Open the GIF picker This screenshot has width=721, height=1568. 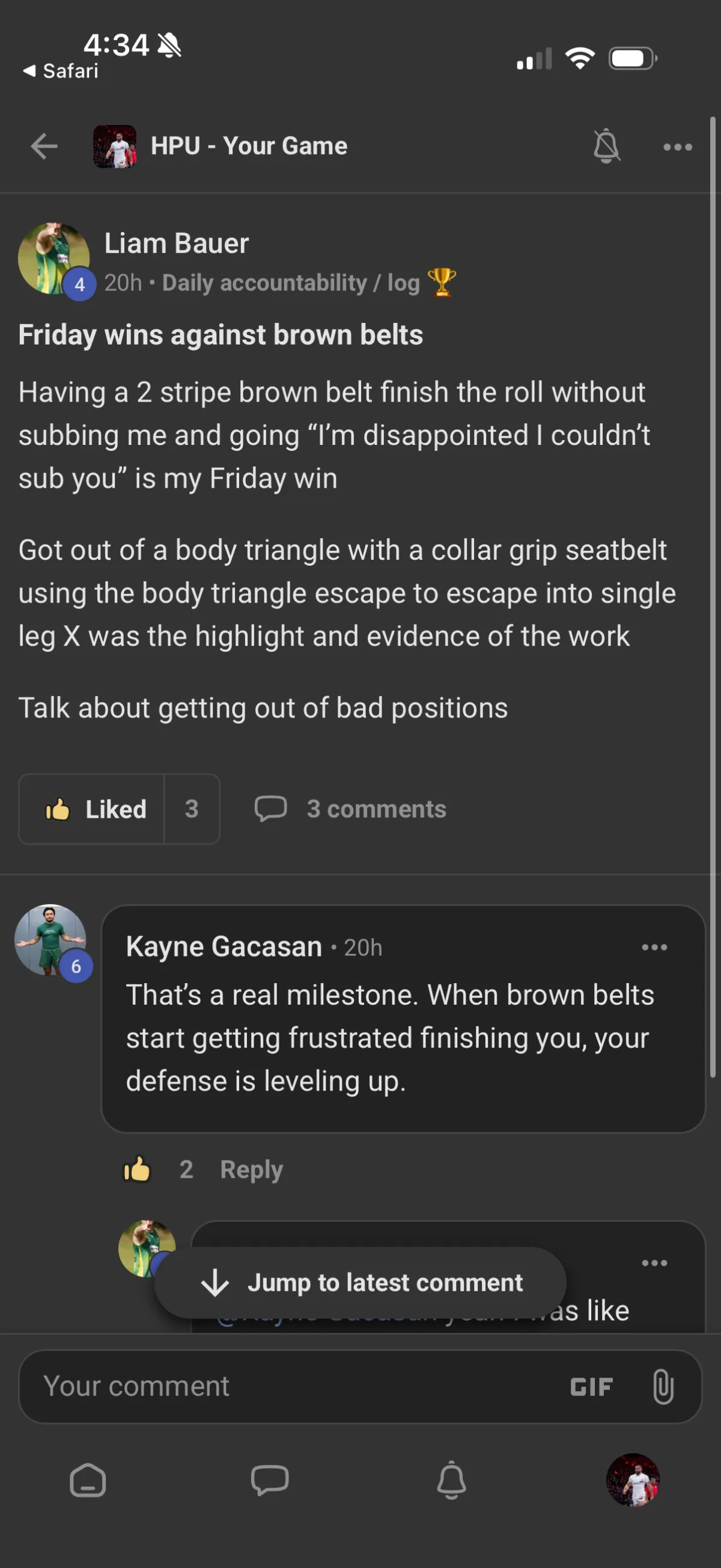[591, 1386]
